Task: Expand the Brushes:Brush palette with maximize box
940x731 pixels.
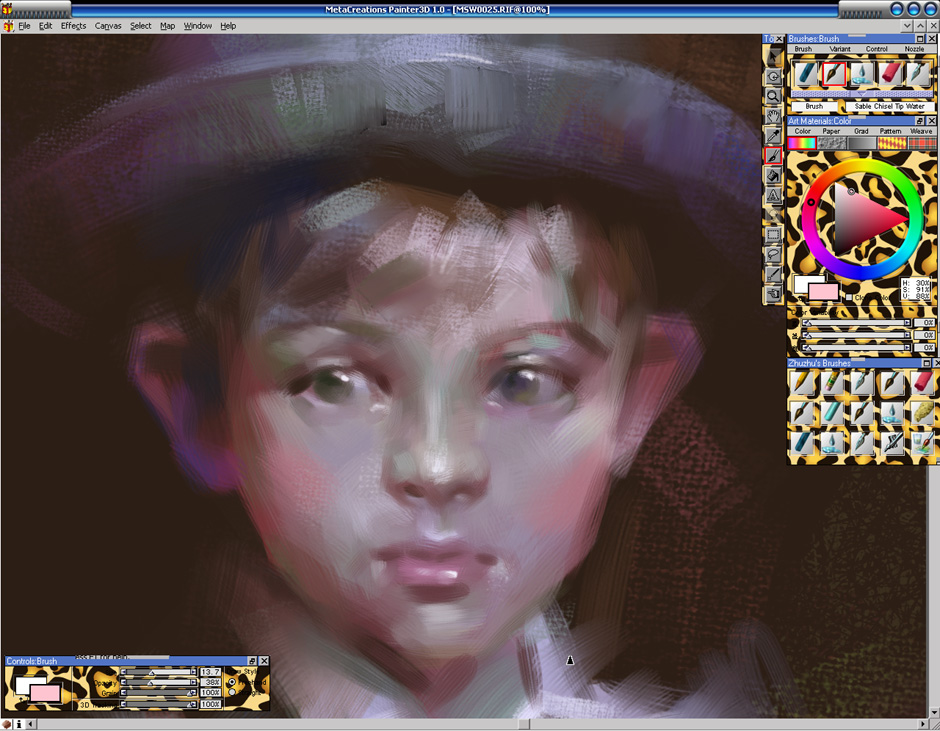Action: coord(920,39)
